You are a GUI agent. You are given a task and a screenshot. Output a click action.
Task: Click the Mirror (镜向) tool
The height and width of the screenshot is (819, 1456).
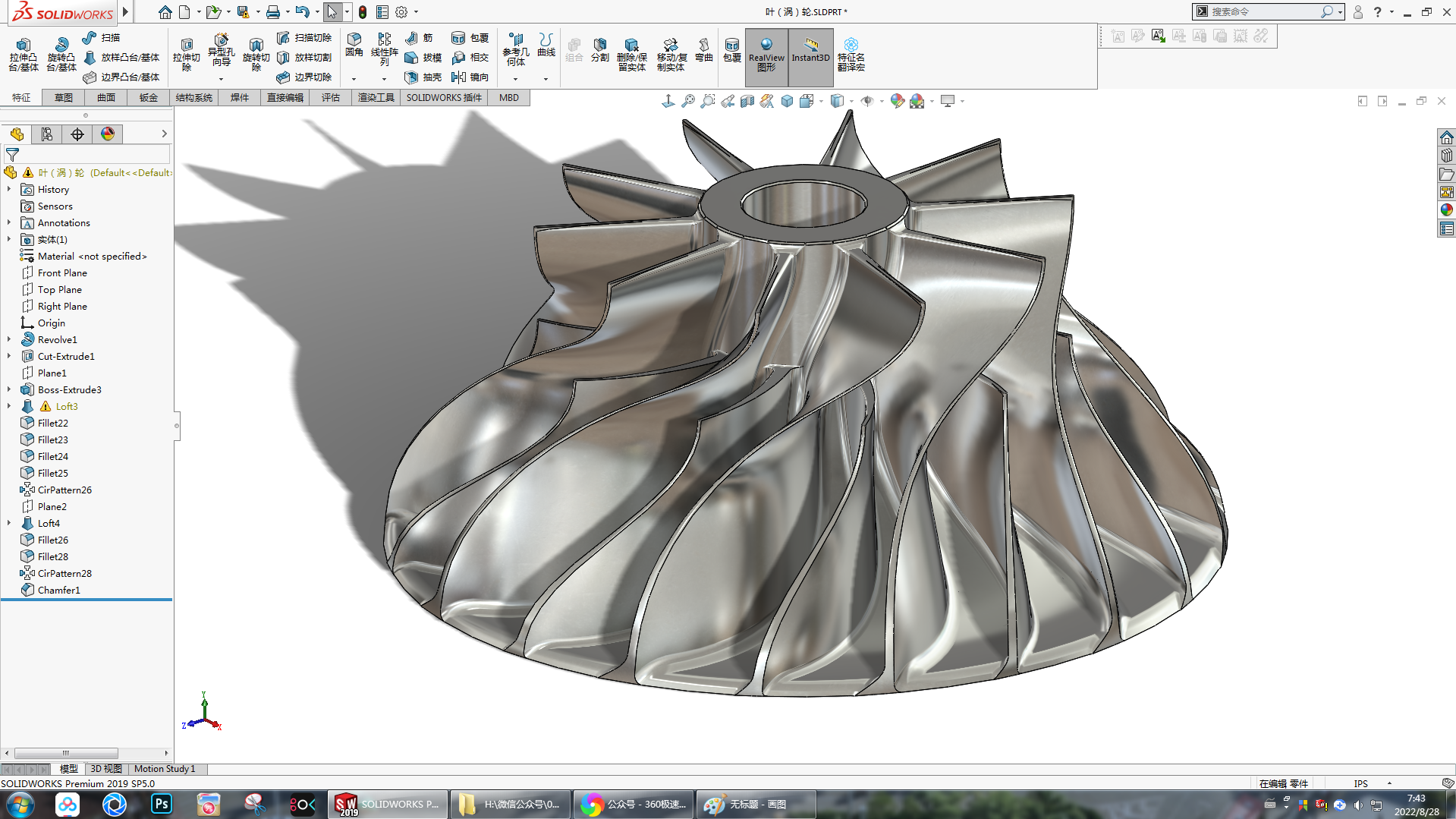tap(470, 77)
